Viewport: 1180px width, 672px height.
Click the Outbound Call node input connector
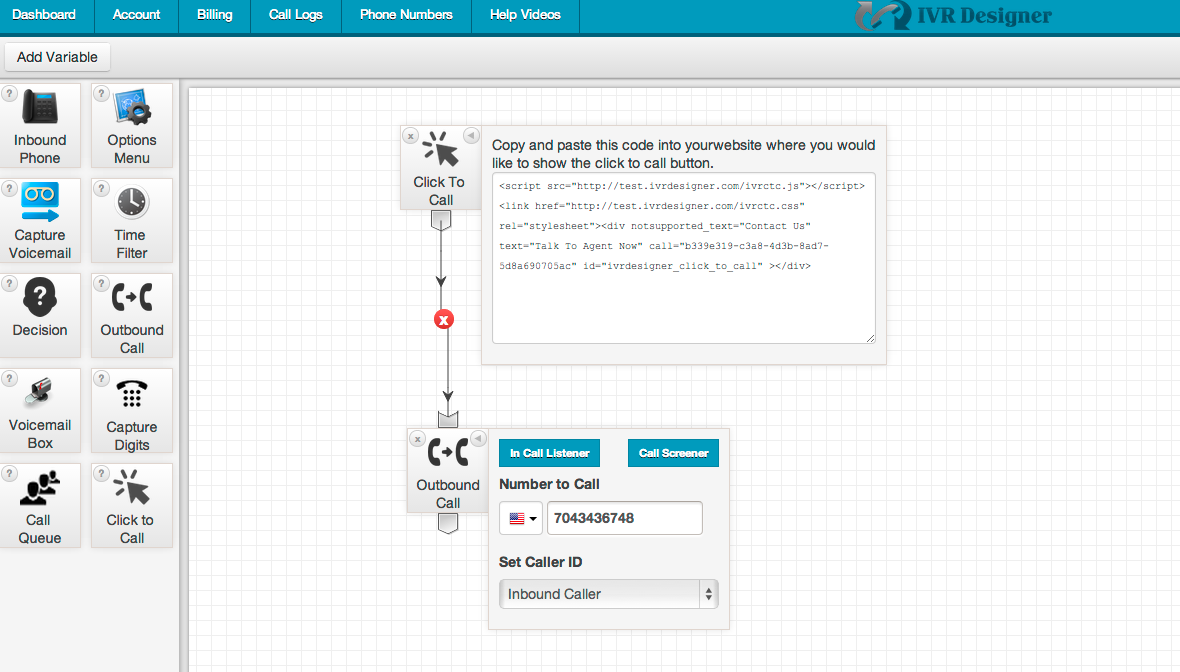click(x=448, y=418)
